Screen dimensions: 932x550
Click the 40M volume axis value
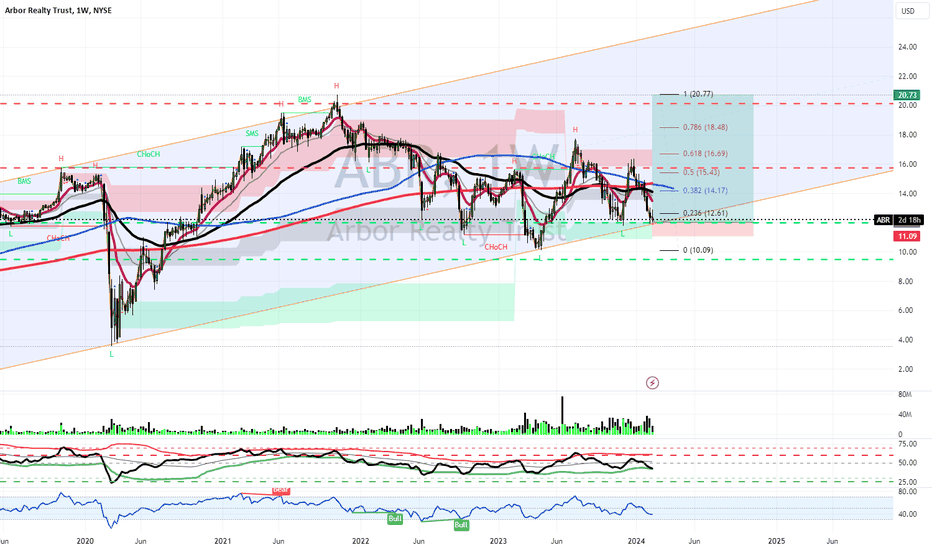(905, 415)
